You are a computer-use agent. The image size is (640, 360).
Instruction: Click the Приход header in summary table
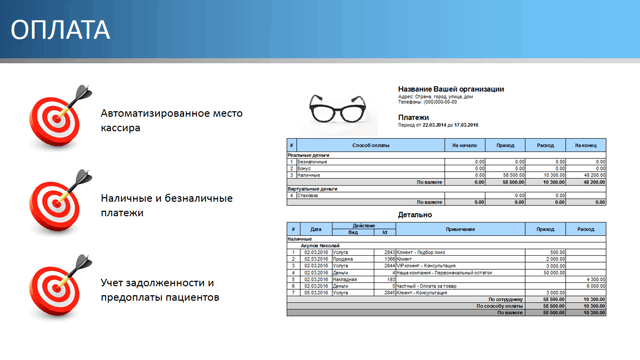pyautogui.click(x=505, y=145)
